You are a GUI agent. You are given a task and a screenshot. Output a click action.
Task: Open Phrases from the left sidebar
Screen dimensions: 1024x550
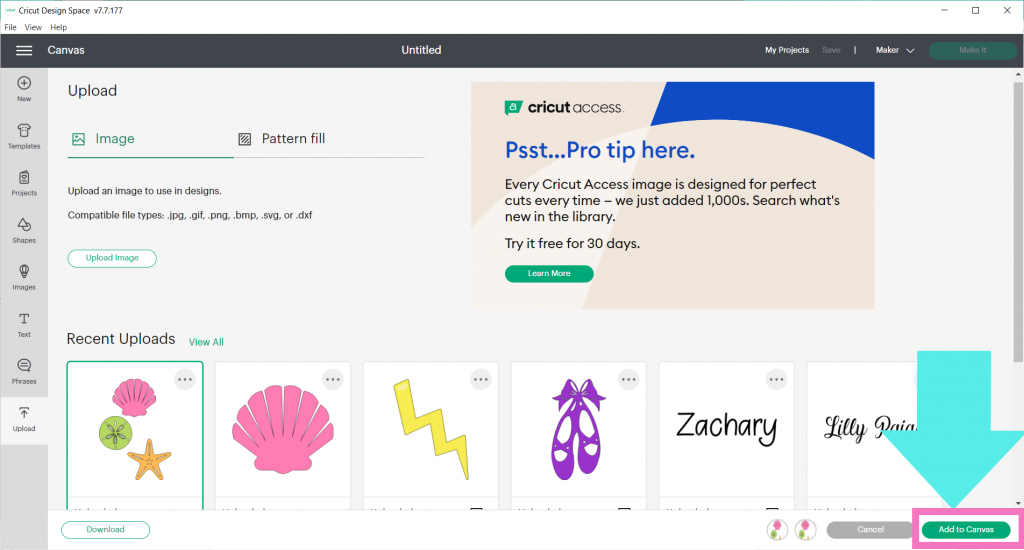[x=24, y=372]
